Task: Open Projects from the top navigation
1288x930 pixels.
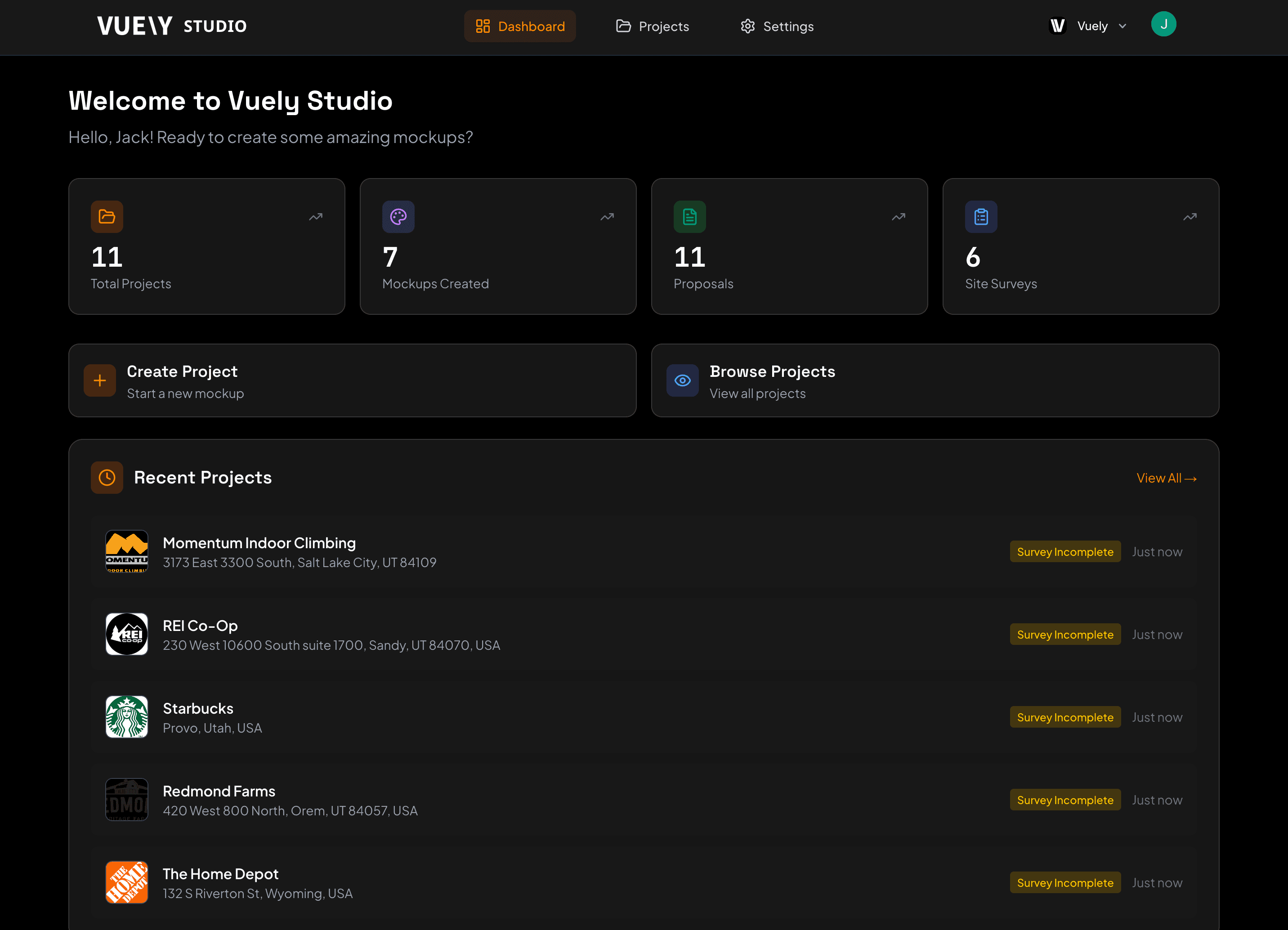Action: [652, 26]
